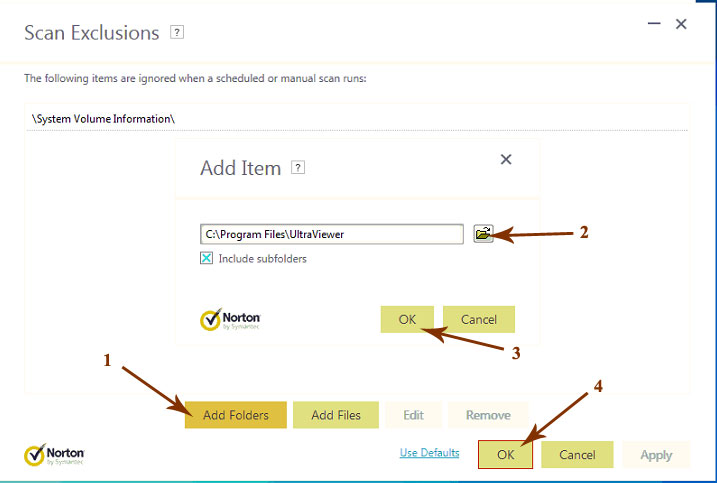Click the Norton logo in Add Item dialog
The height and width of the screenshot is (483, 717).
pyautogui.click(x=230, y=319)
